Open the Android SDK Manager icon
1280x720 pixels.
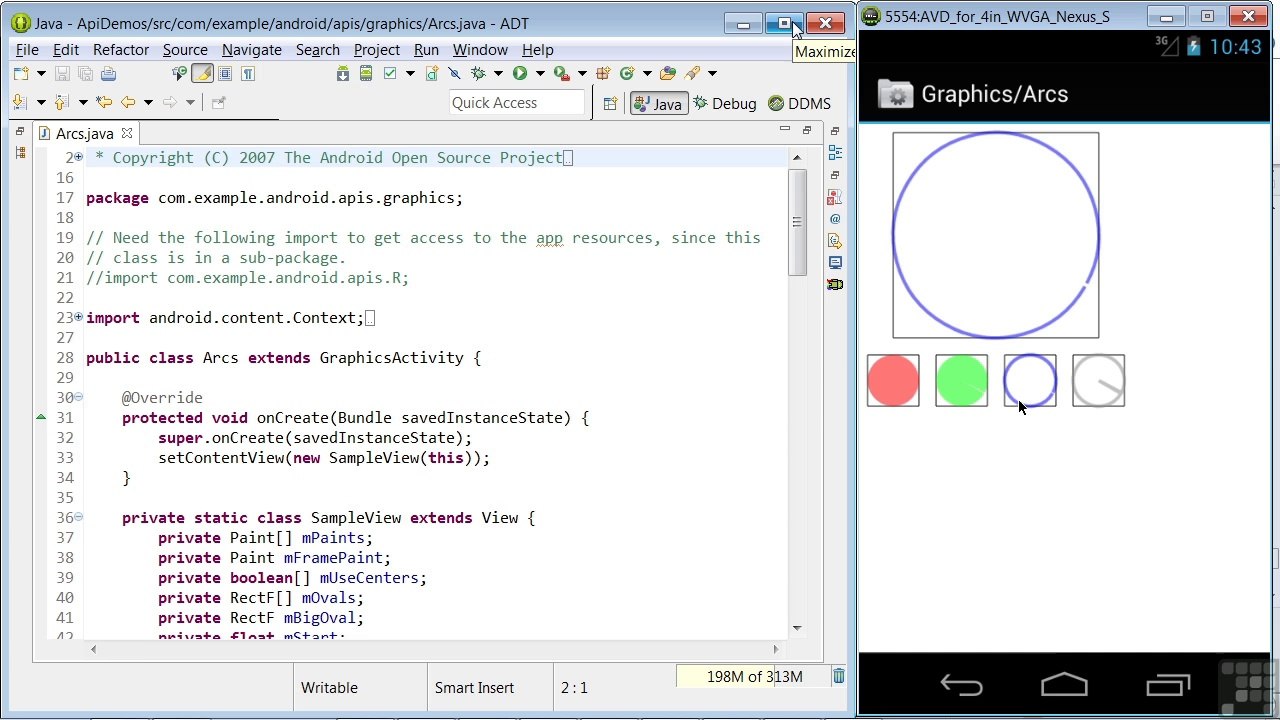tap(343, 73)
